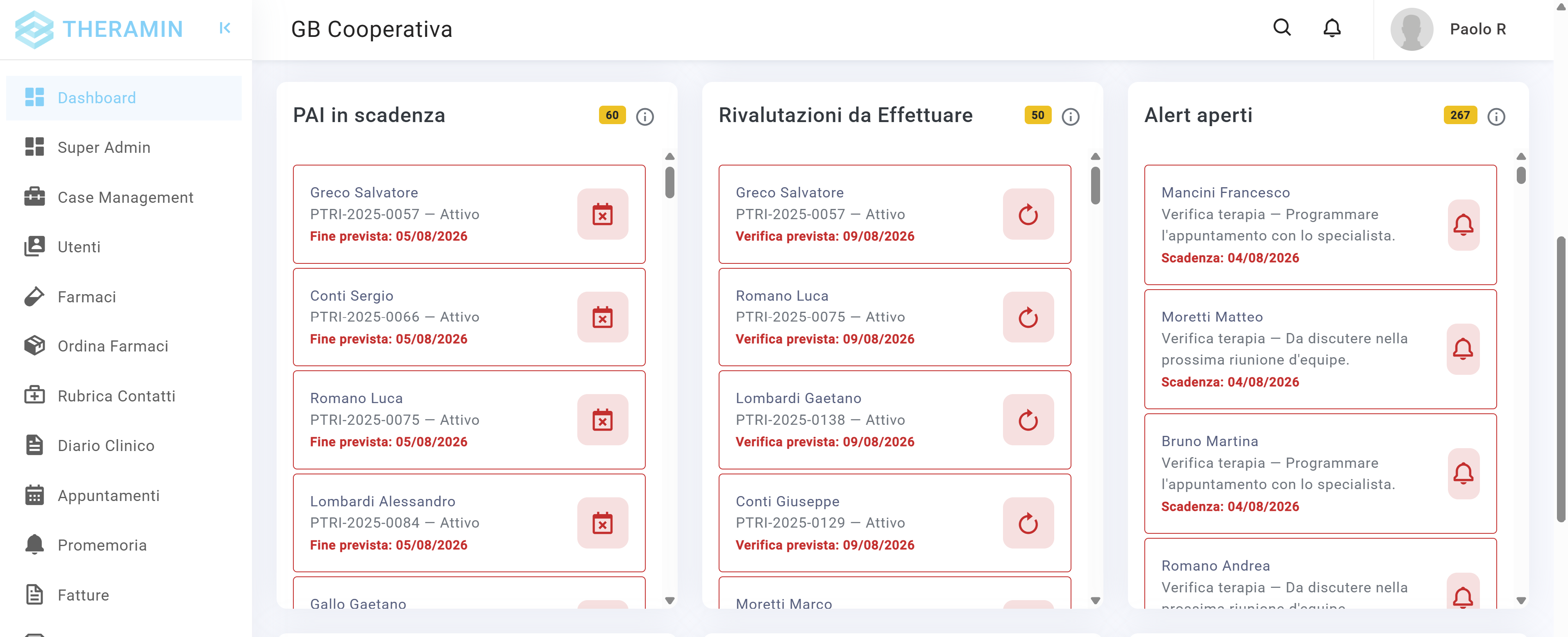
Task: Click the Fatture invoice icon
Action: tap(35, 594)
